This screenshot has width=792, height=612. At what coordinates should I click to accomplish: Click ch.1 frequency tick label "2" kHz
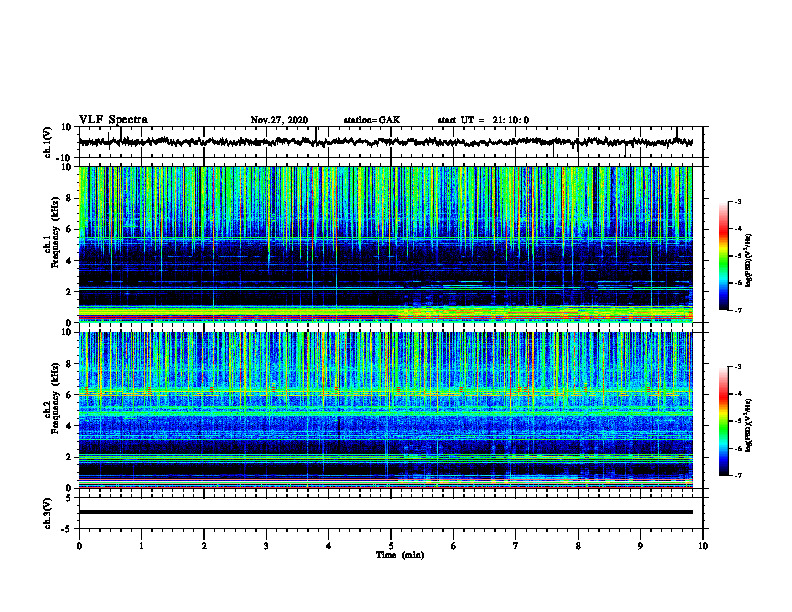point(69,291)
